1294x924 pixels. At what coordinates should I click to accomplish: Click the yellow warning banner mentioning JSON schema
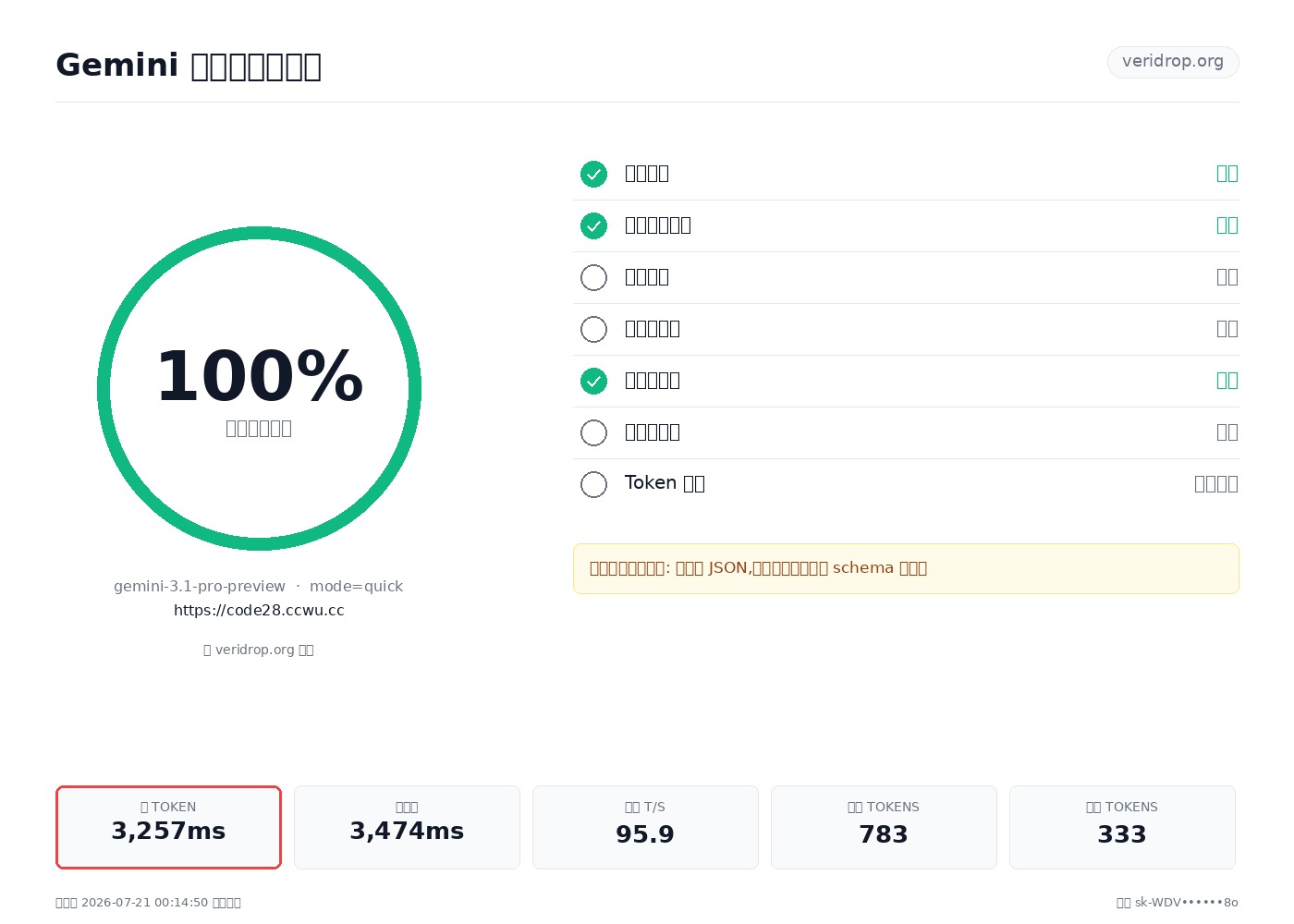click(x=906, y=568)
